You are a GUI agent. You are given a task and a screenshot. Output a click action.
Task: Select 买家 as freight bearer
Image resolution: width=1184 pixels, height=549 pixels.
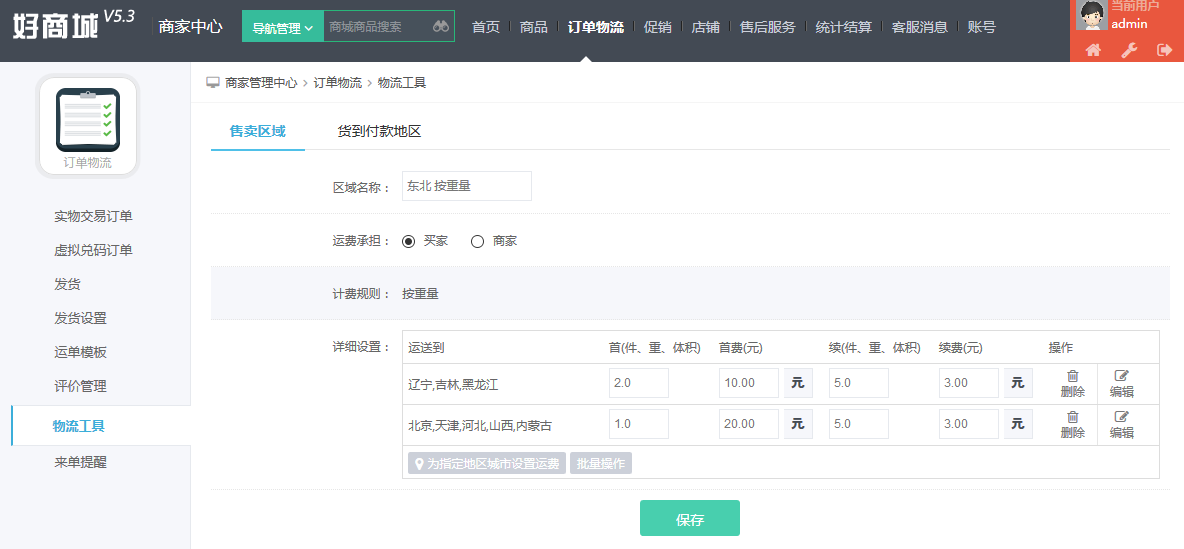[x=409, y=242]
